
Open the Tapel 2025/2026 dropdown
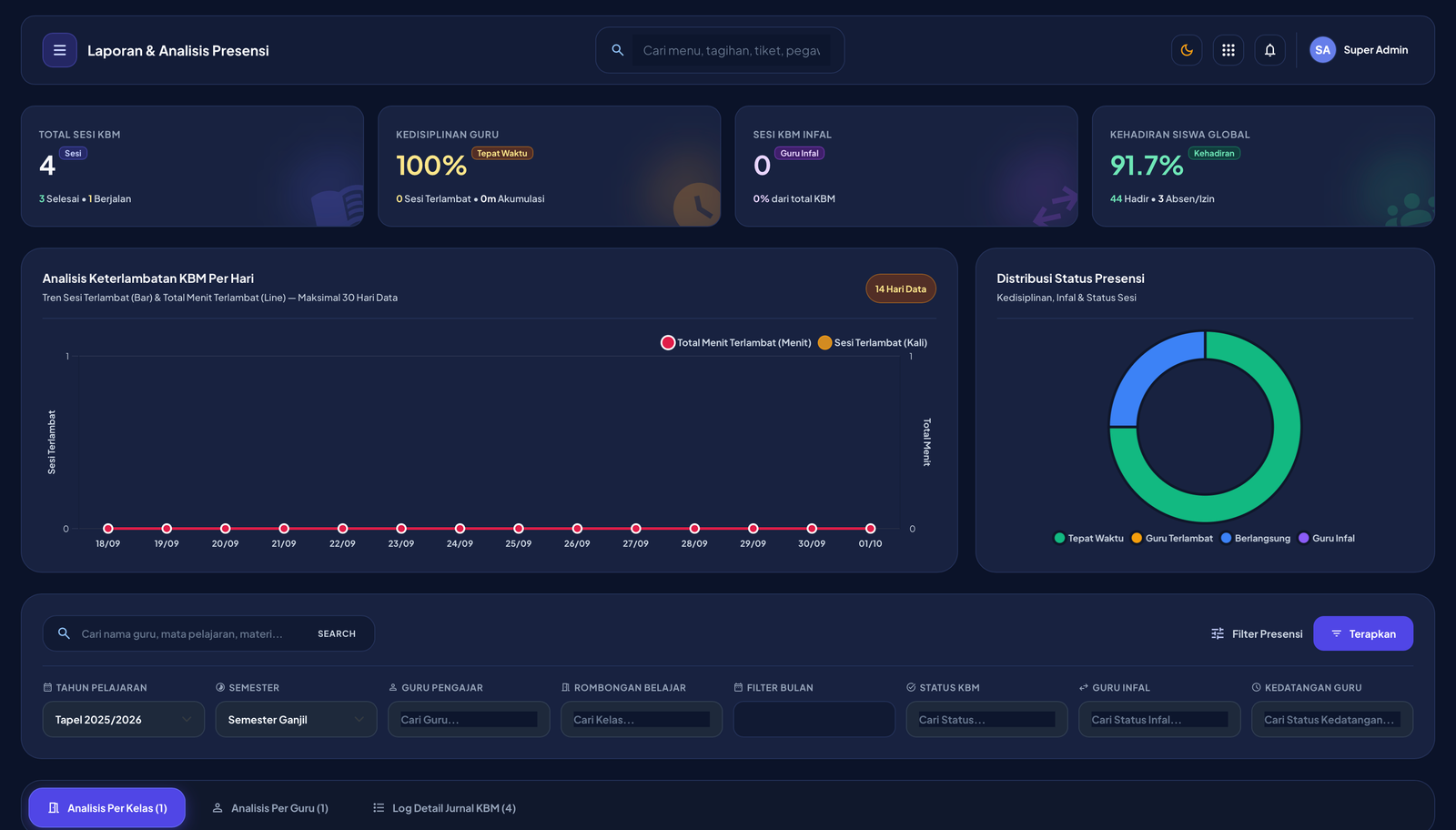tap(124, 719)
